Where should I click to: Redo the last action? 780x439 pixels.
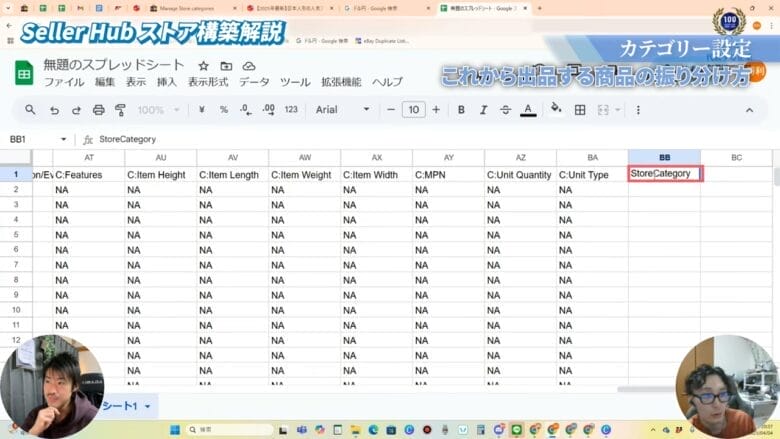76,110
